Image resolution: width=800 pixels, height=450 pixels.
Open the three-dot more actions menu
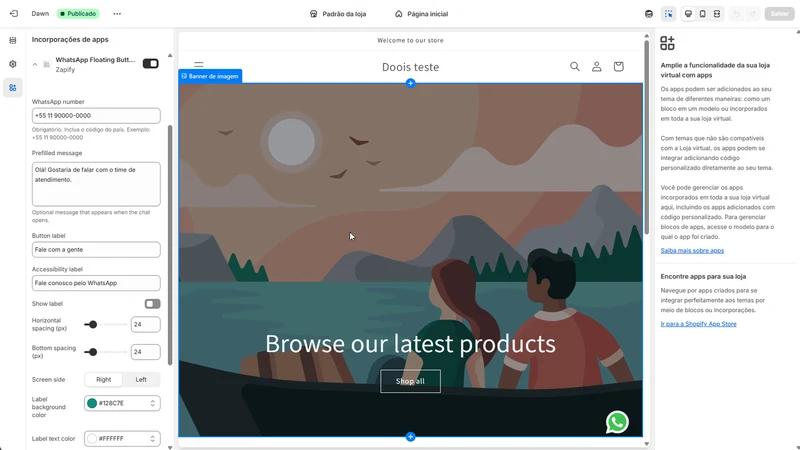117,14
